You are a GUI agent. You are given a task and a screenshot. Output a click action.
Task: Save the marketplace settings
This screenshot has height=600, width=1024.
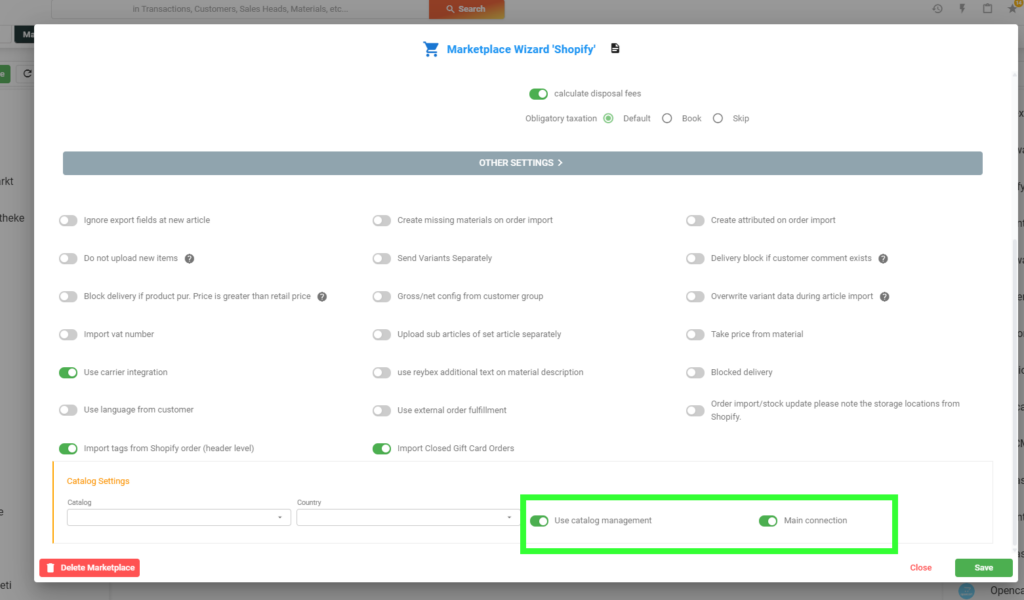click(984, 567)
